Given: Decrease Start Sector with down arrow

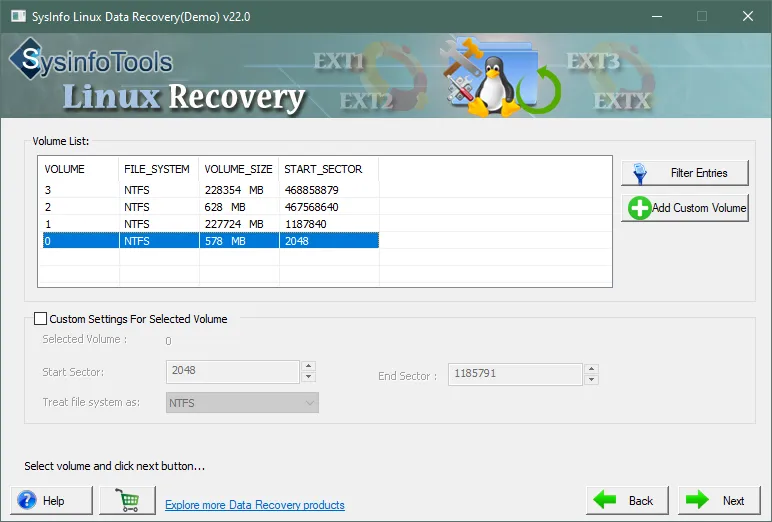Looking at the screenshot, I should [309, 377].
